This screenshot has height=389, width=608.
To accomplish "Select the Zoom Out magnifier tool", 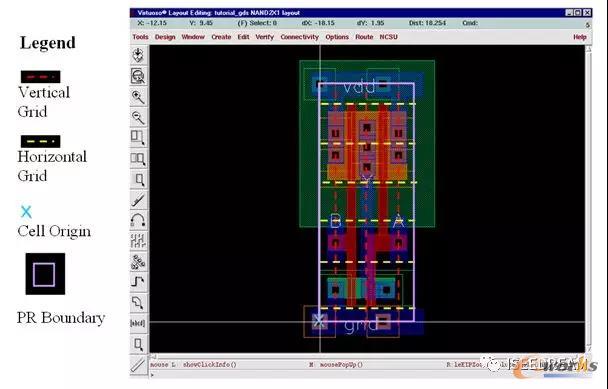I will (x=138, y=118).
